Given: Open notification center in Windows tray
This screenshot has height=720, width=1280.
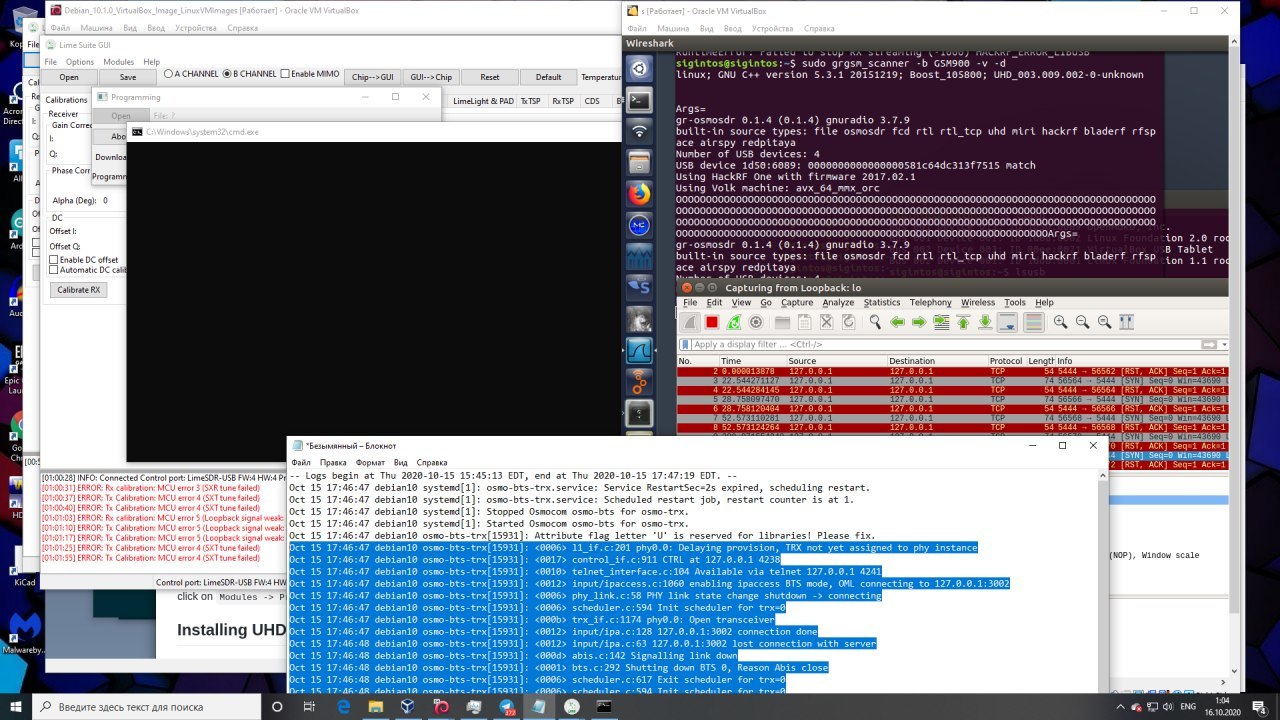Looking at the screenshot, I should click(1261, 706).
